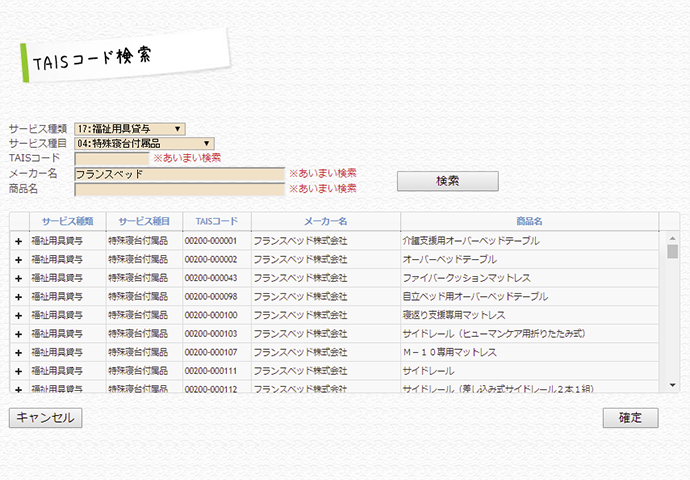This screenshot has height=480, width=690.
Task: Click the 検索 search button
Action: point(447,181)
